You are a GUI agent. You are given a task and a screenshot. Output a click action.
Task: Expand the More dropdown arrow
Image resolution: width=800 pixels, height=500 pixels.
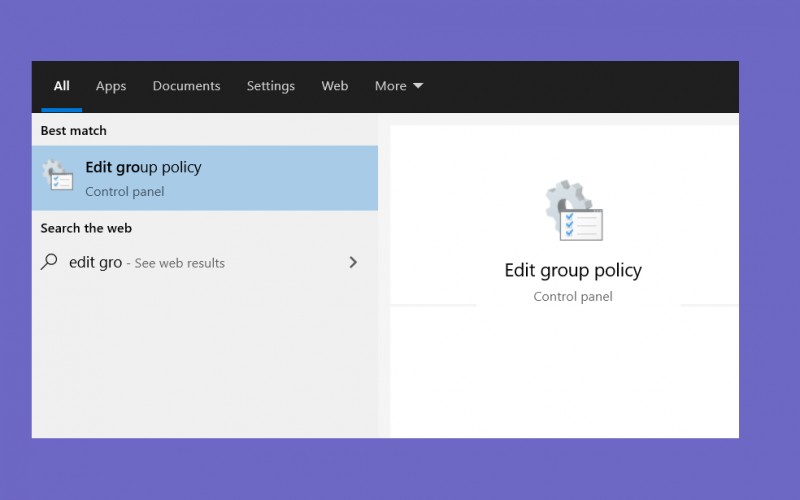click(x=418, y=86)
